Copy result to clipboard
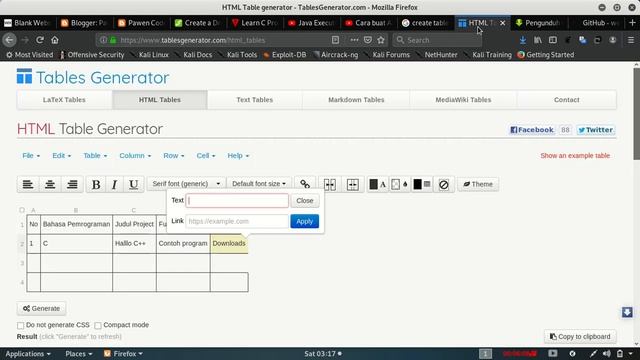Viewport: 640px width, 360px height. (x=580, y=336)
